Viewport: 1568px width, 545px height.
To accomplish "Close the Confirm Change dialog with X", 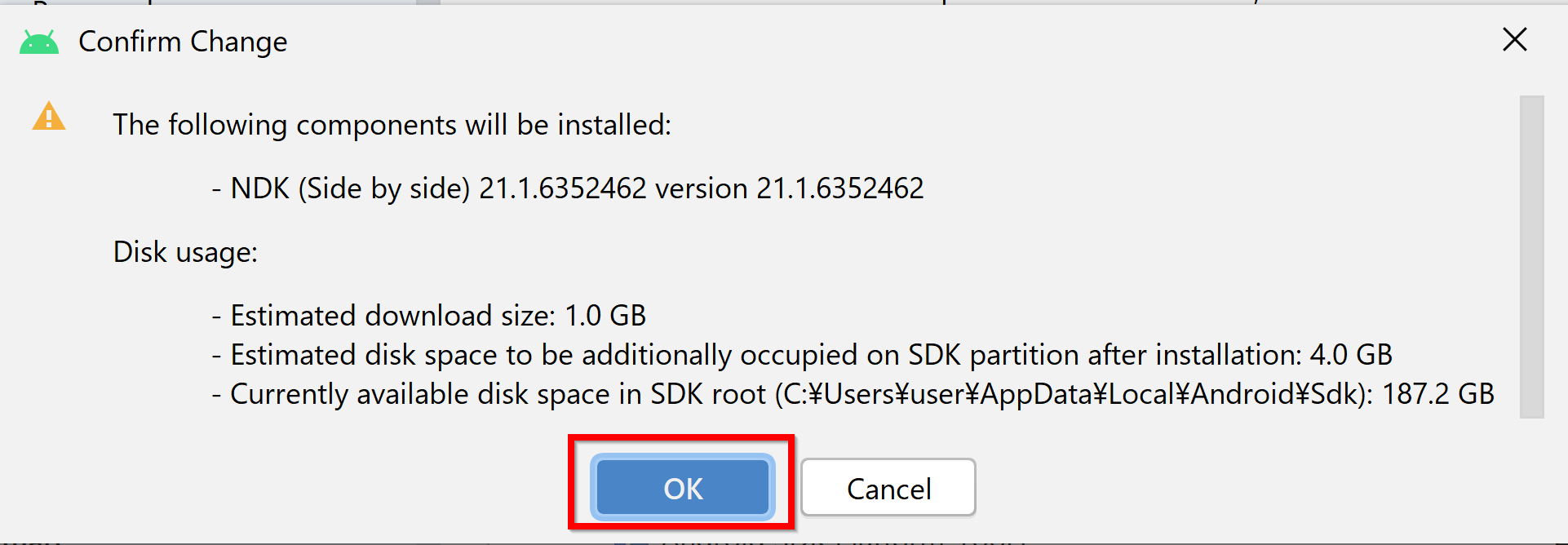I will 1514,39.
